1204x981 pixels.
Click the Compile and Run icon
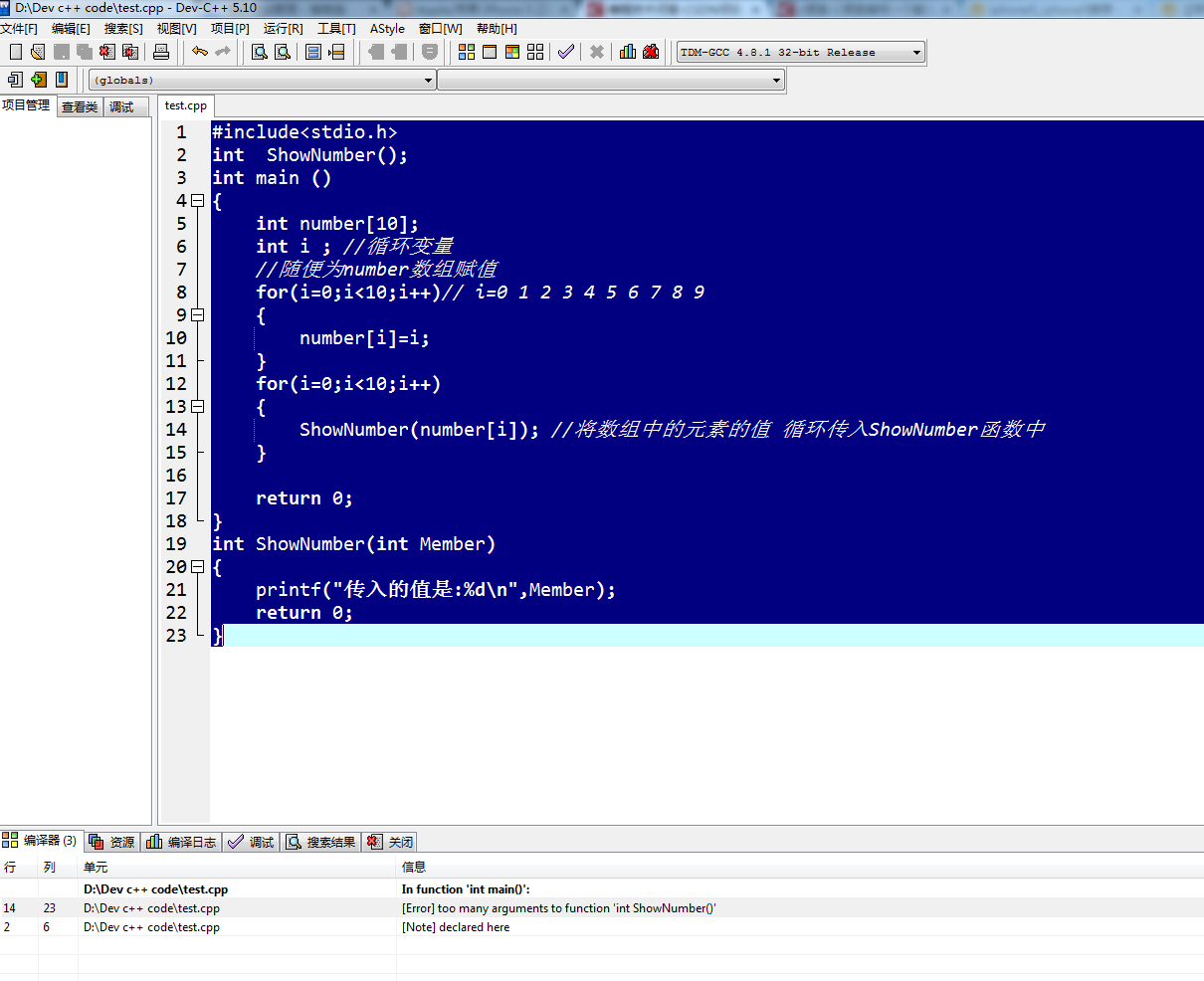coord(512,52)
